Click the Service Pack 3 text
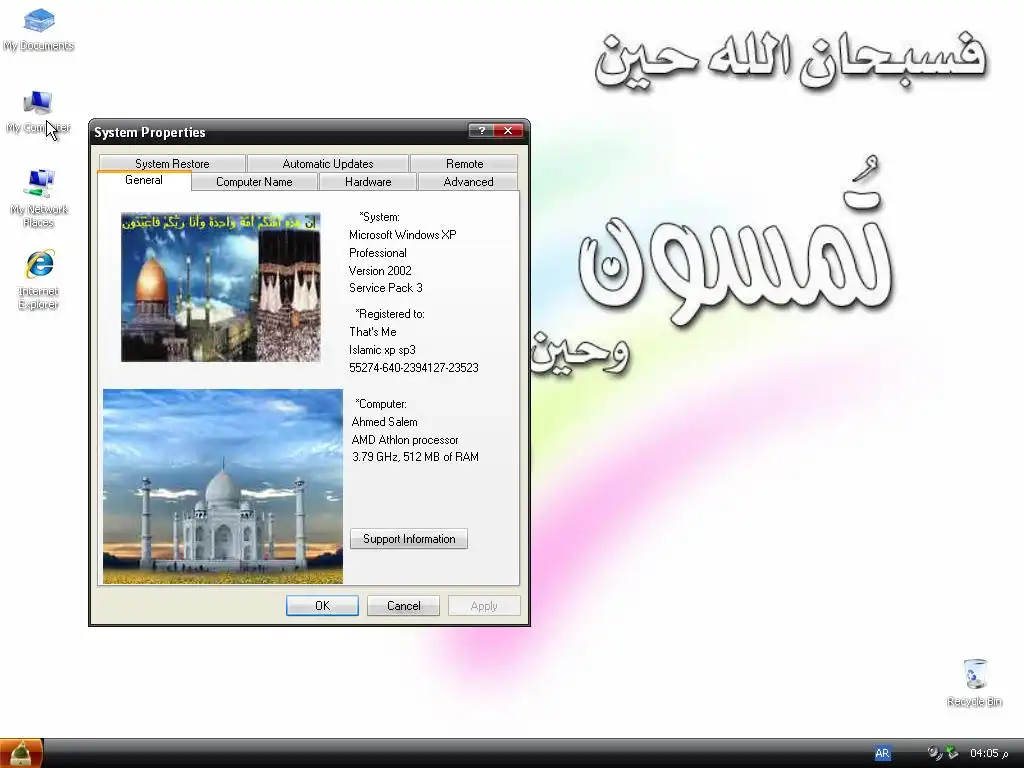1024x768 pixels. tap(385, 288)
